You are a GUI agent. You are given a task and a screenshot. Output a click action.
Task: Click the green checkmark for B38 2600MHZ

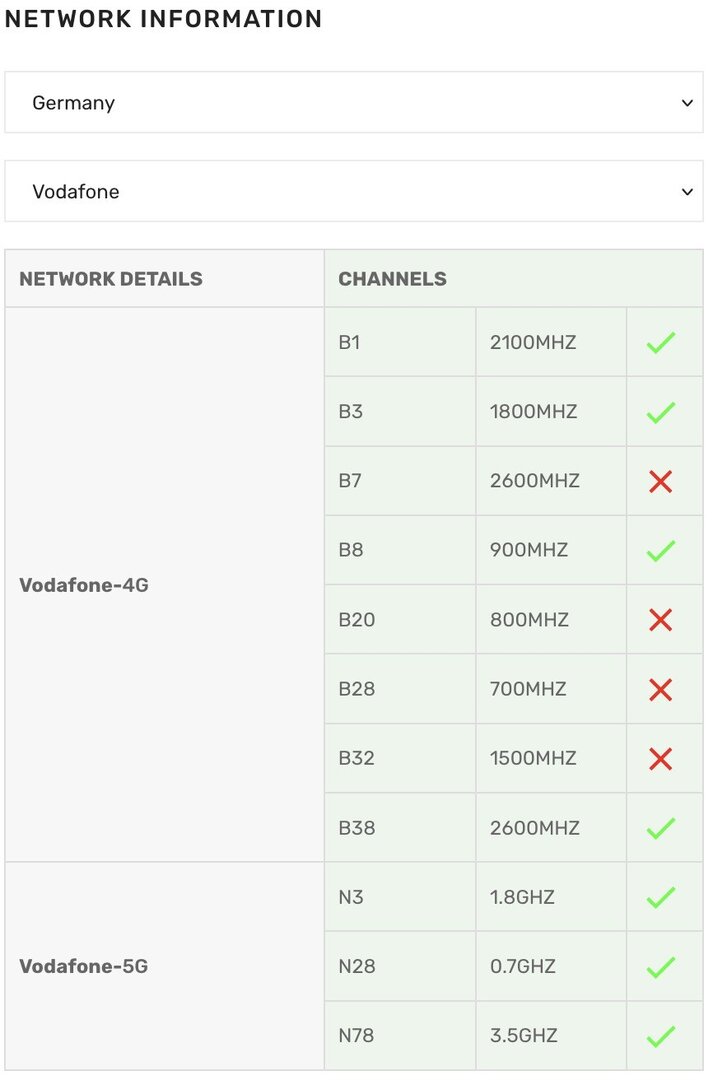661,828
